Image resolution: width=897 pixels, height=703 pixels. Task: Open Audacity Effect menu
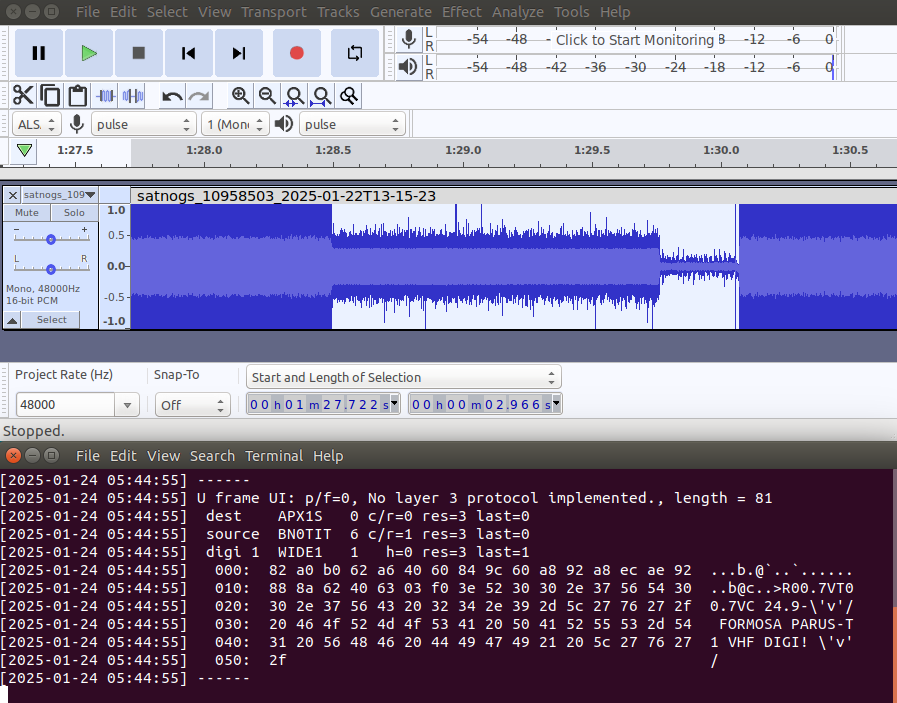pyautogui.click(x=462, y=12)
